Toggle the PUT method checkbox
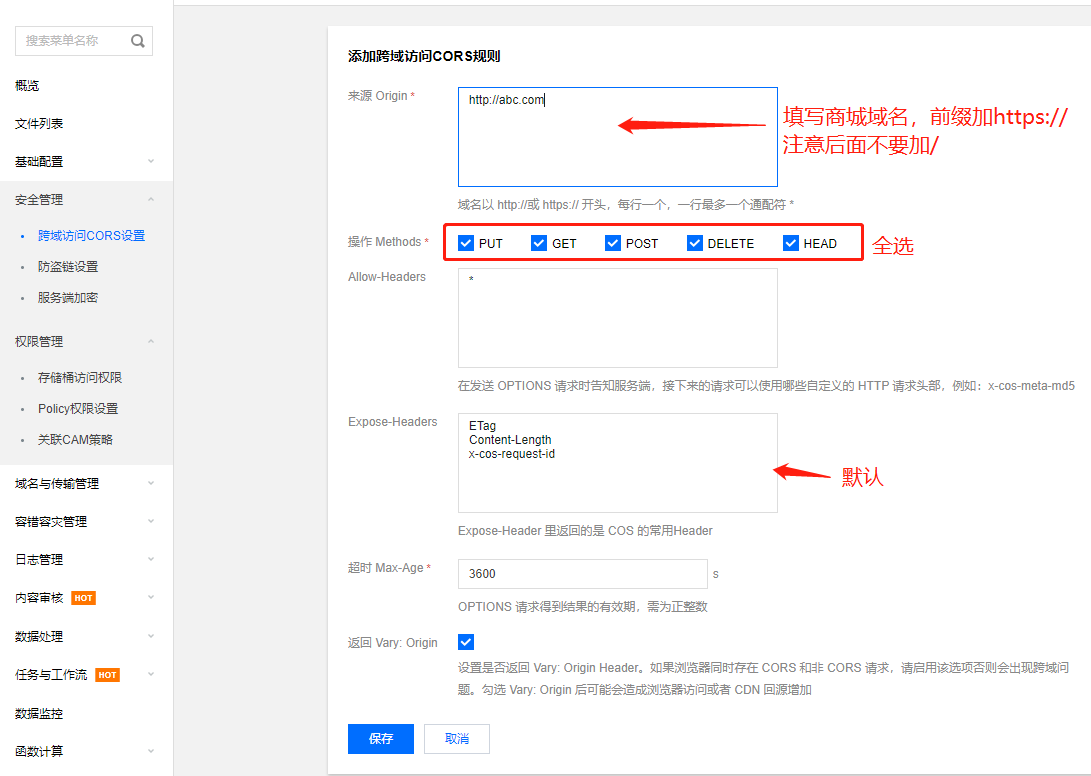 pos(466,243)
